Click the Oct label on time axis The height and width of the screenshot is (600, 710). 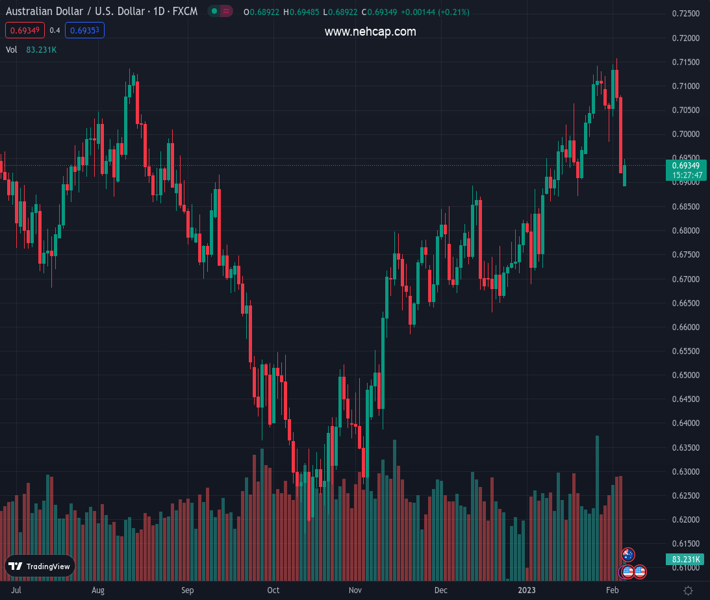(x=273, y=591)
